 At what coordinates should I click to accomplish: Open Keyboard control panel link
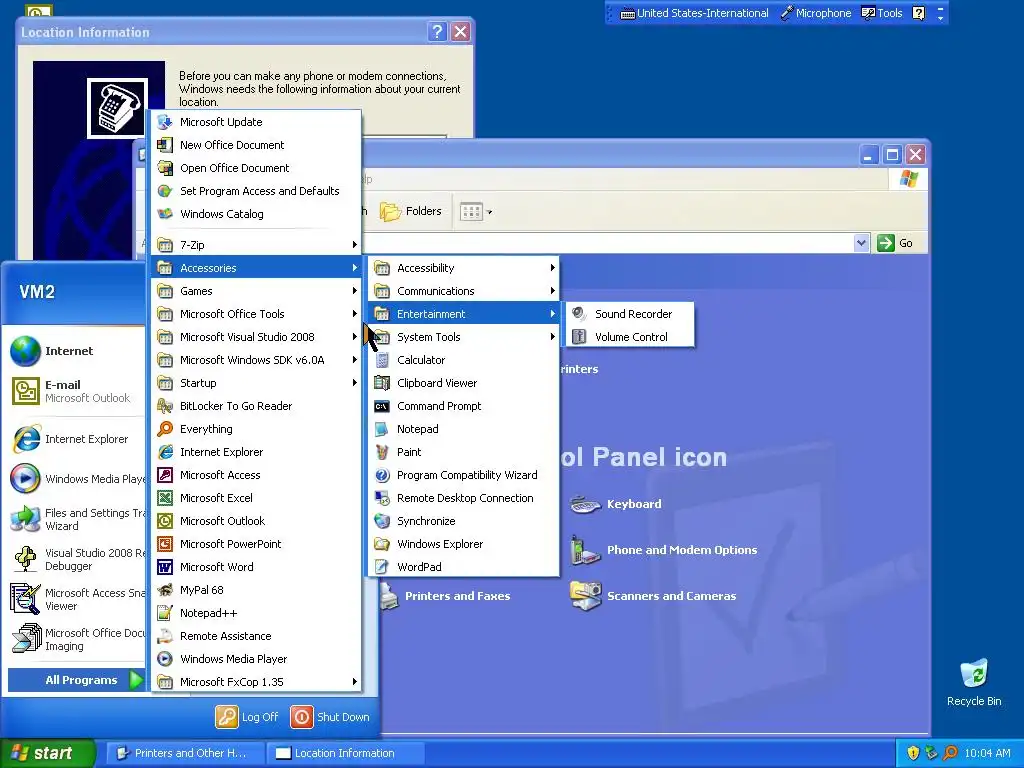coord(616,504)
